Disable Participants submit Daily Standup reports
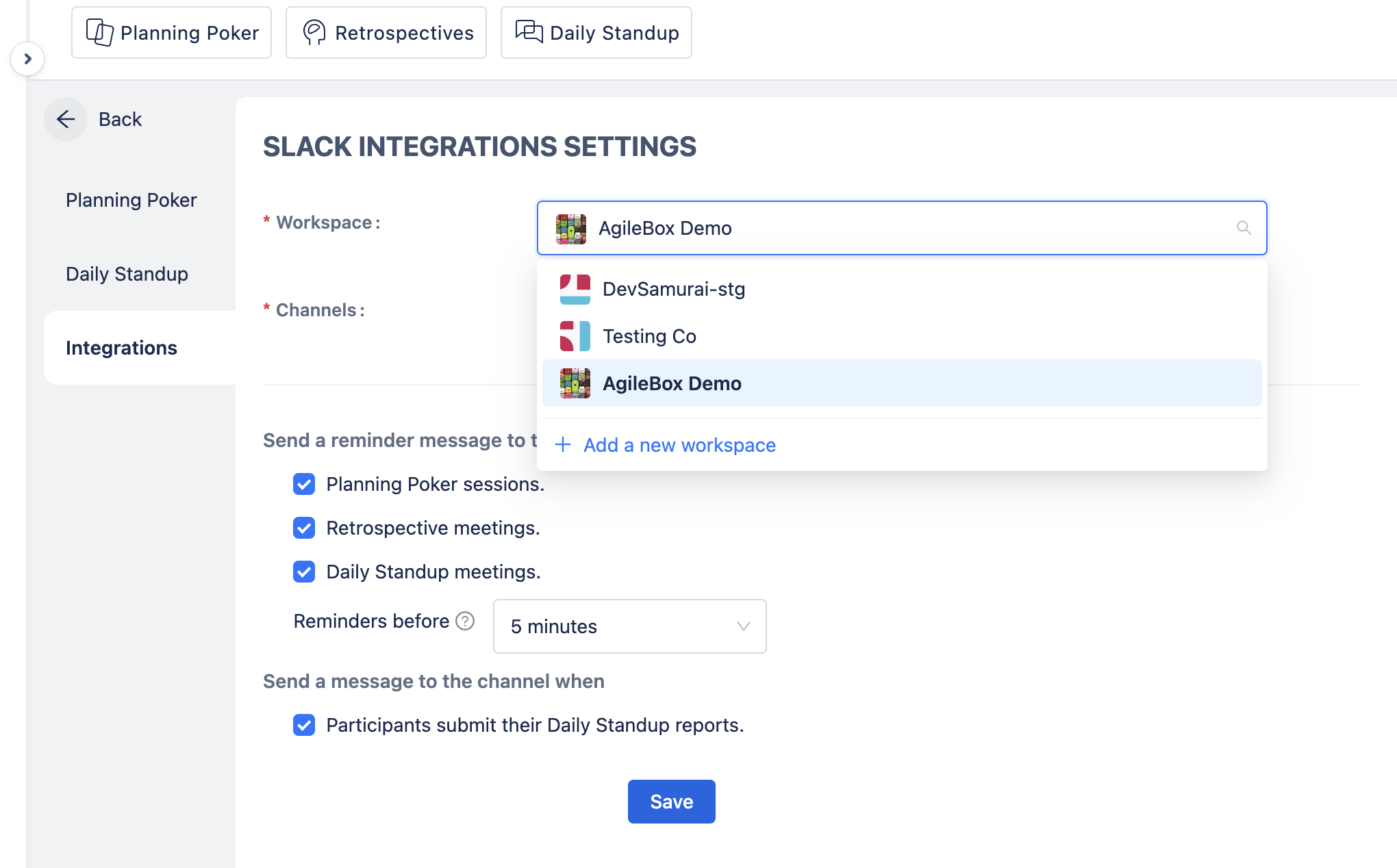This screenshot has height=868, width=1397. click(x=304, y=725)
